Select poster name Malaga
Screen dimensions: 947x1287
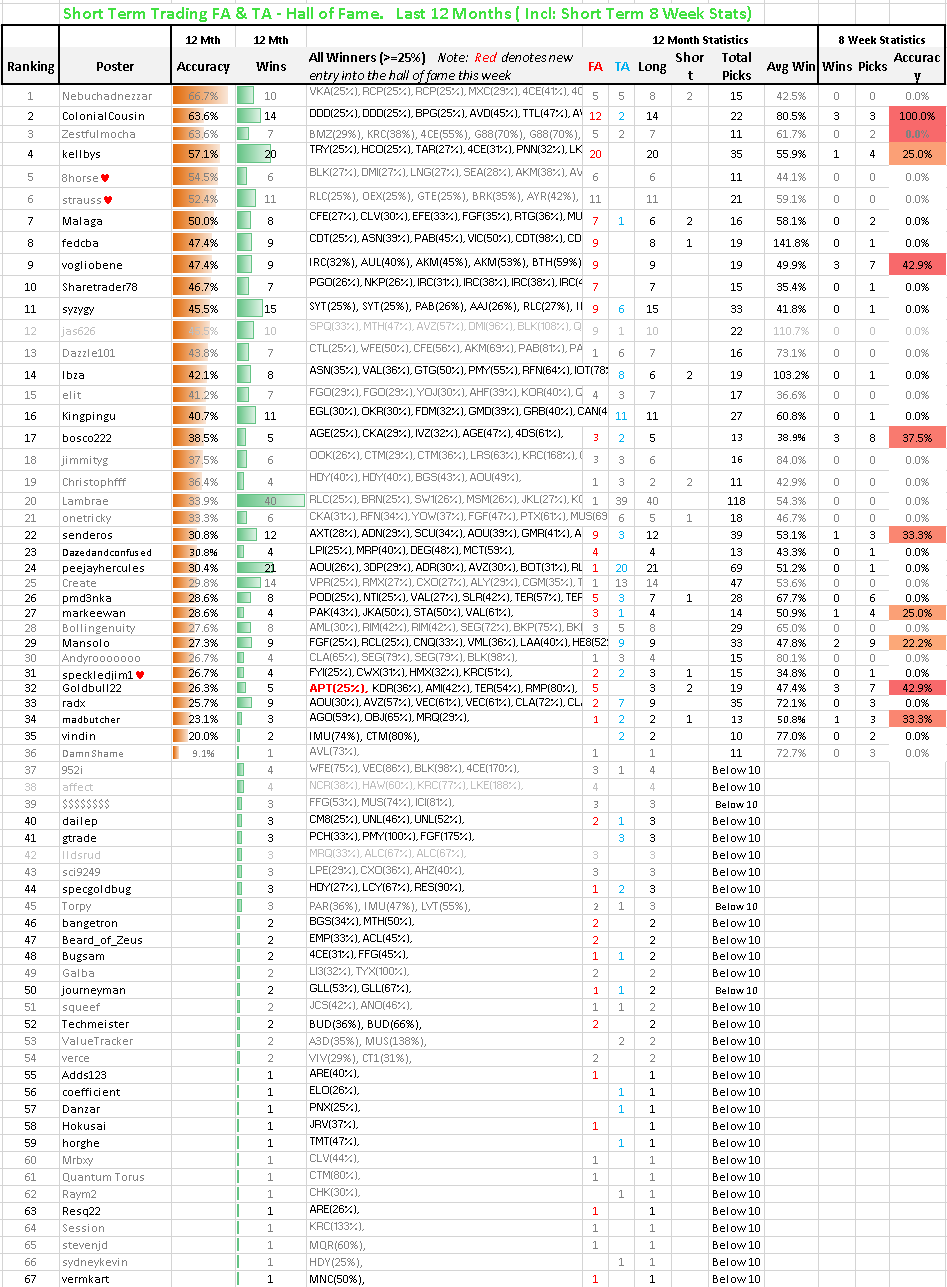coord(82,221)
